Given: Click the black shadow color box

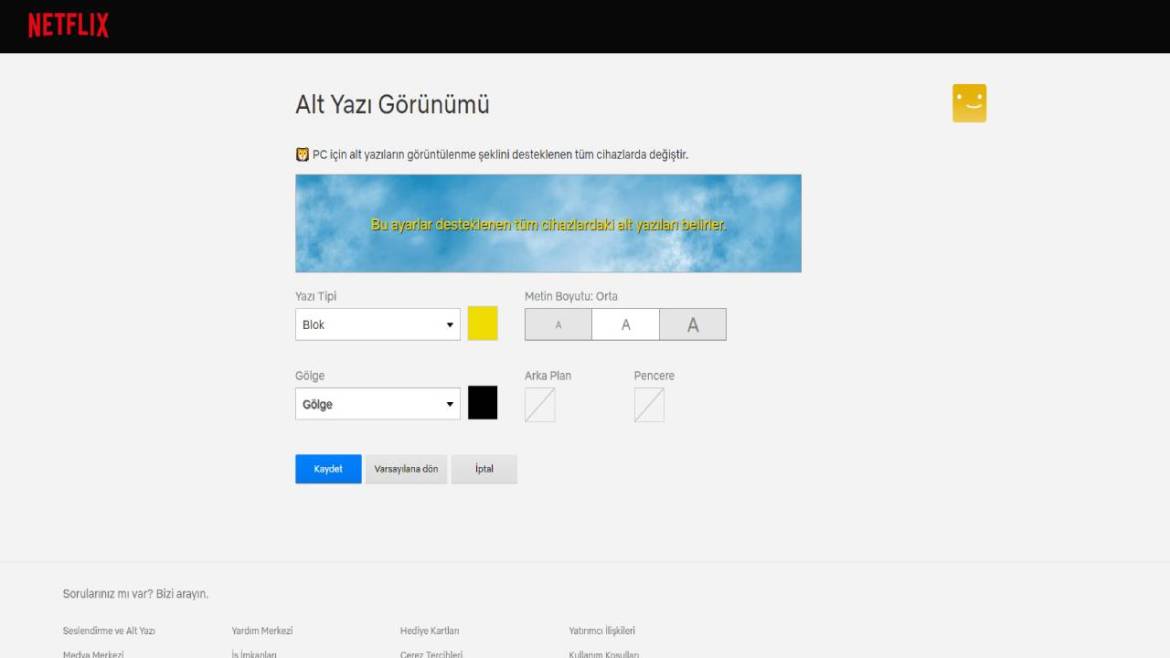Looking at the screenshot, I should [483, 403].
